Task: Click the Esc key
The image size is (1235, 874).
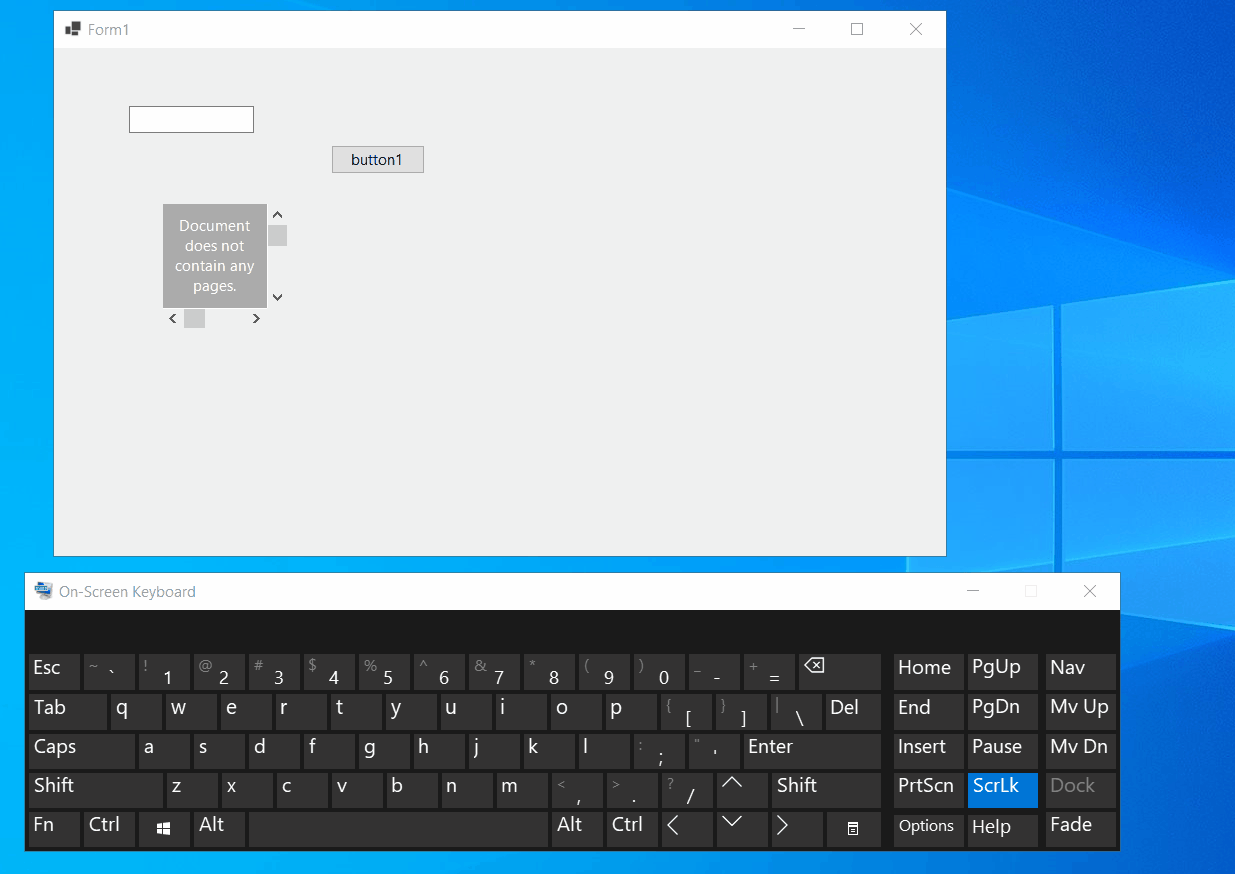Action: (54, 671)
